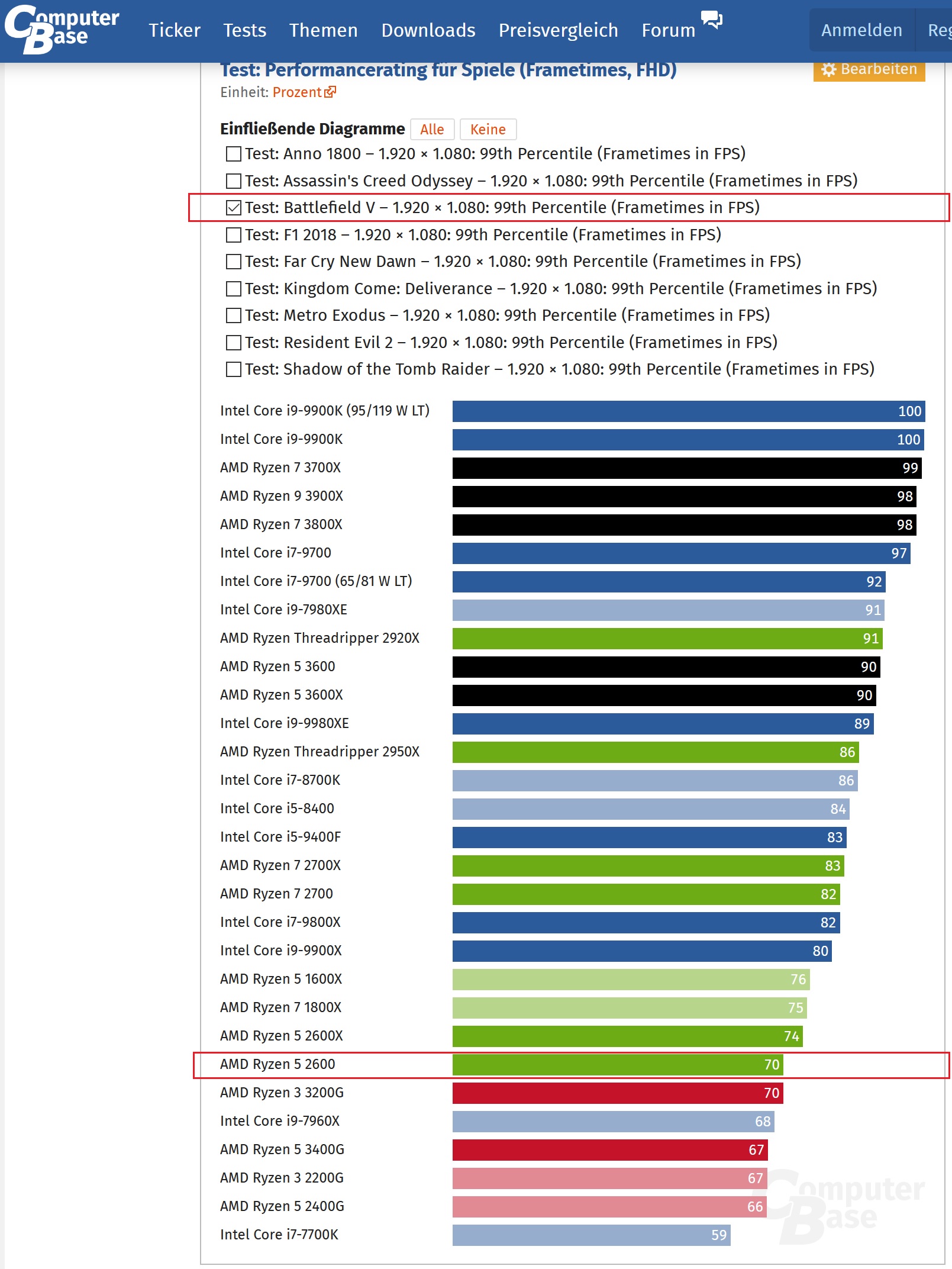The image size is (952, 1269).
Task: Toggle the Kingdom Come: Deliverance checkbox
Action: [x=234, y=289]
